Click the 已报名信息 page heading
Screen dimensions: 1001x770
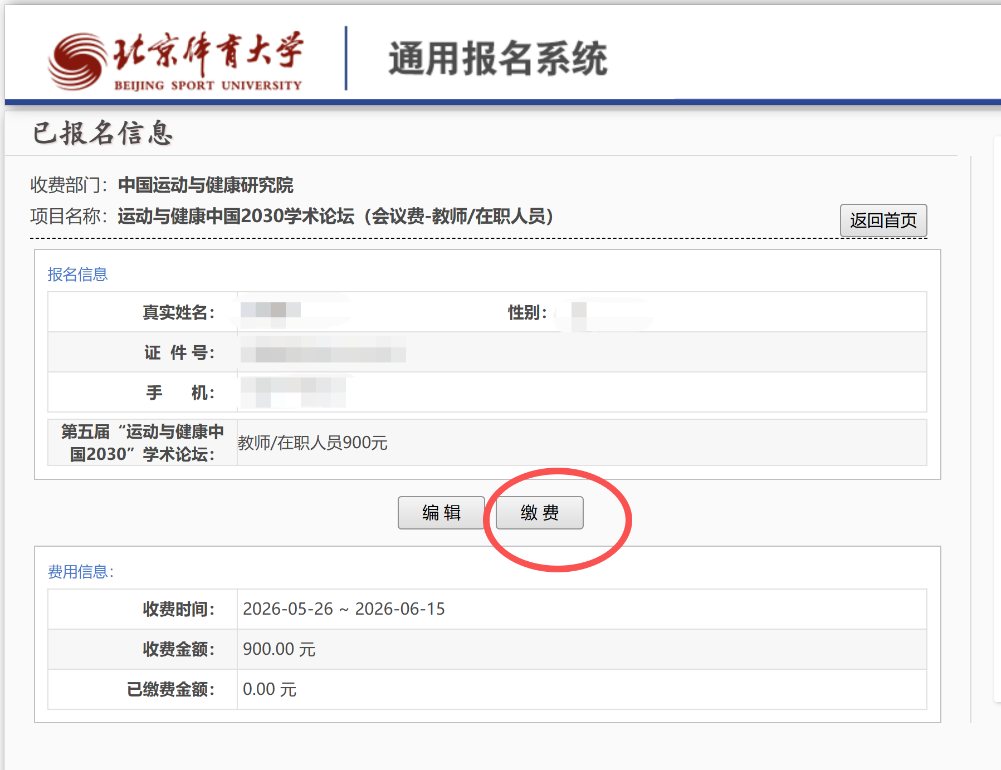pyautogui.click(x=103, y=133)
